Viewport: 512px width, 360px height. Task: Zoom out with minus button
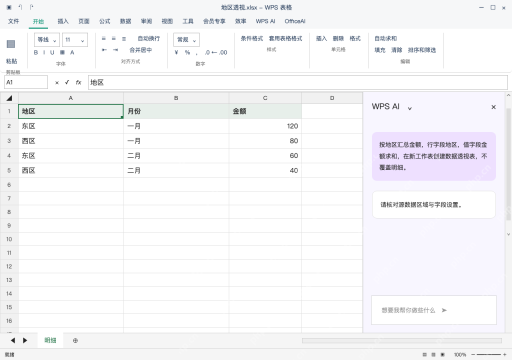coord(473,355)
